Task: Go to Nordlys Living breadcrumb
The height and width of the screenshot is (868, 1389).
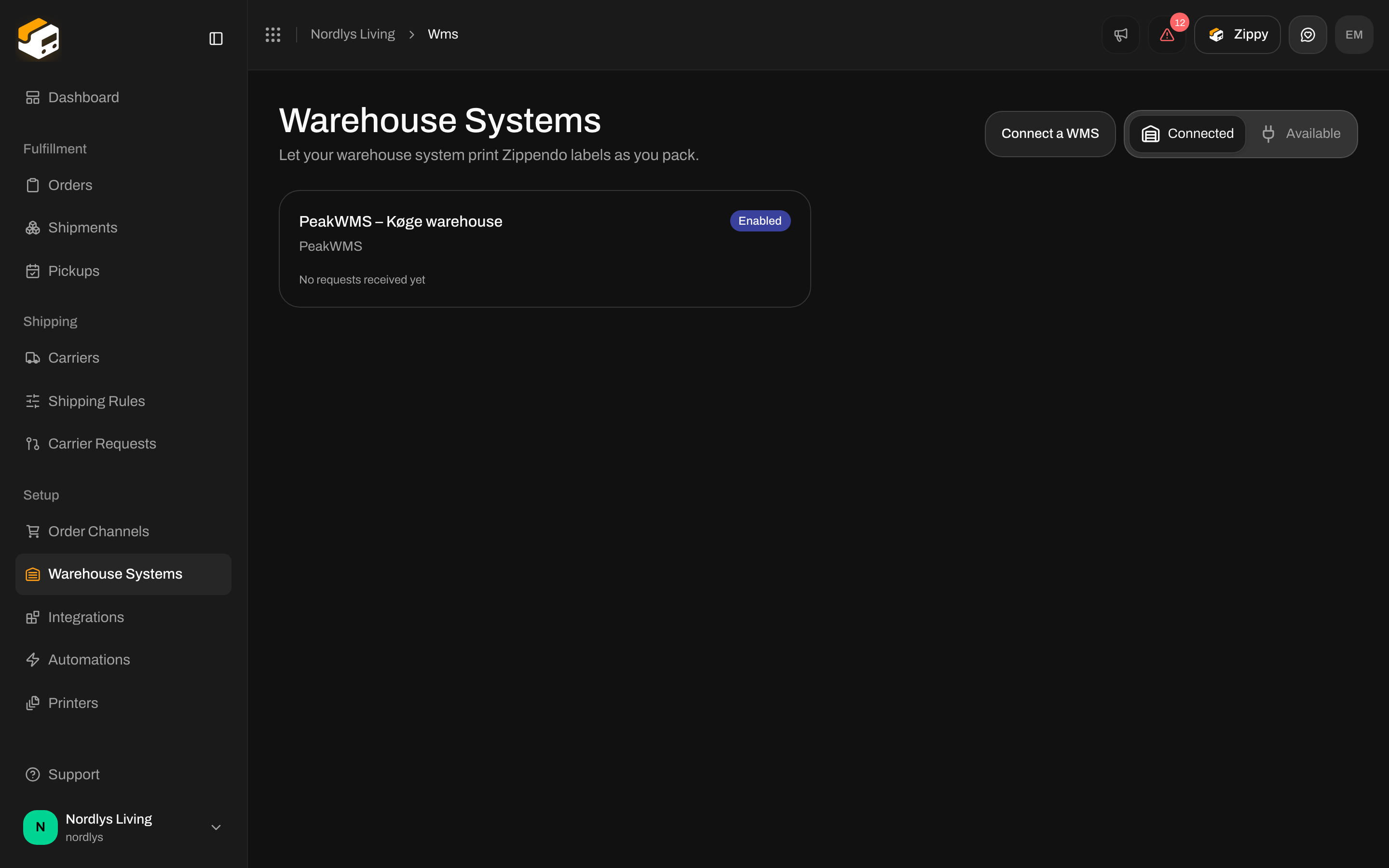Action: 353,34
